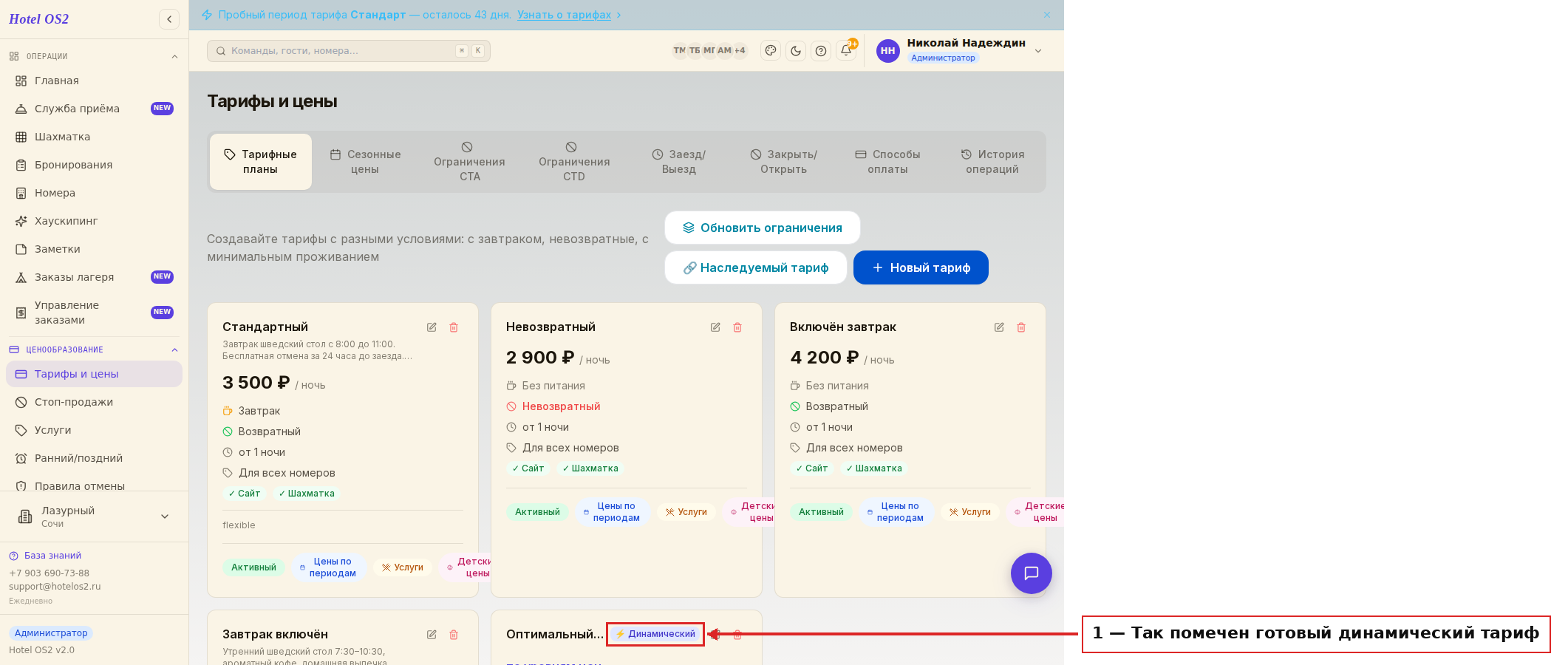Click the НН user avatar
Screen dimensions: 1568x665
(x=888, y=51)
